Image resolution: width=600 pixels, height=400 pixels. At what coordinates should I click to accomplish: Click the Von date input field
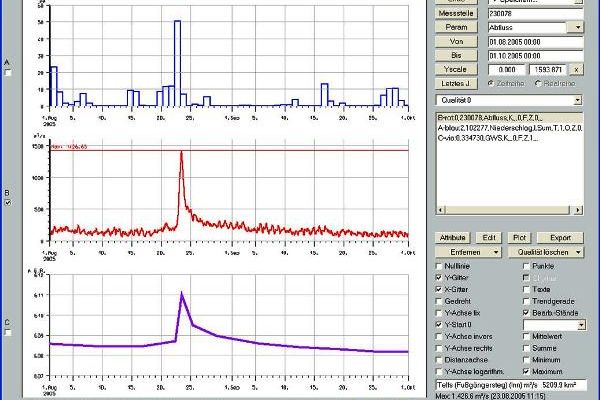(535, 41)
